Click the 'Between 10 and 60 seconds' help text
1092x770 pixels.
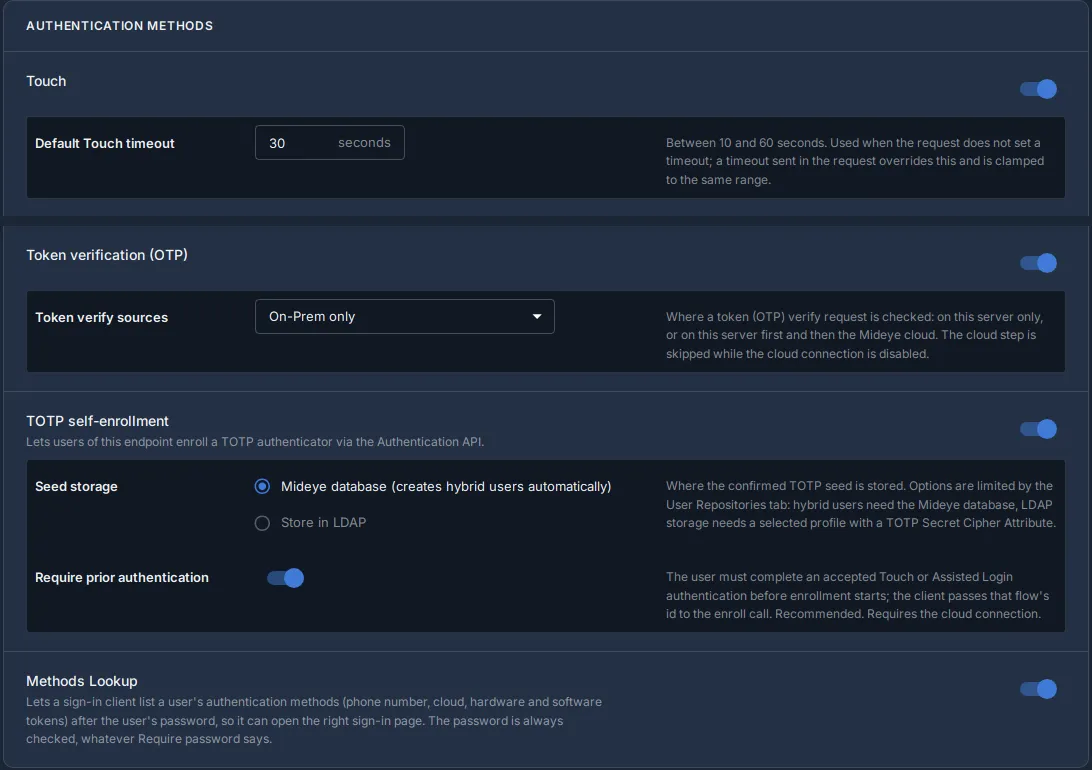(855, 161)
